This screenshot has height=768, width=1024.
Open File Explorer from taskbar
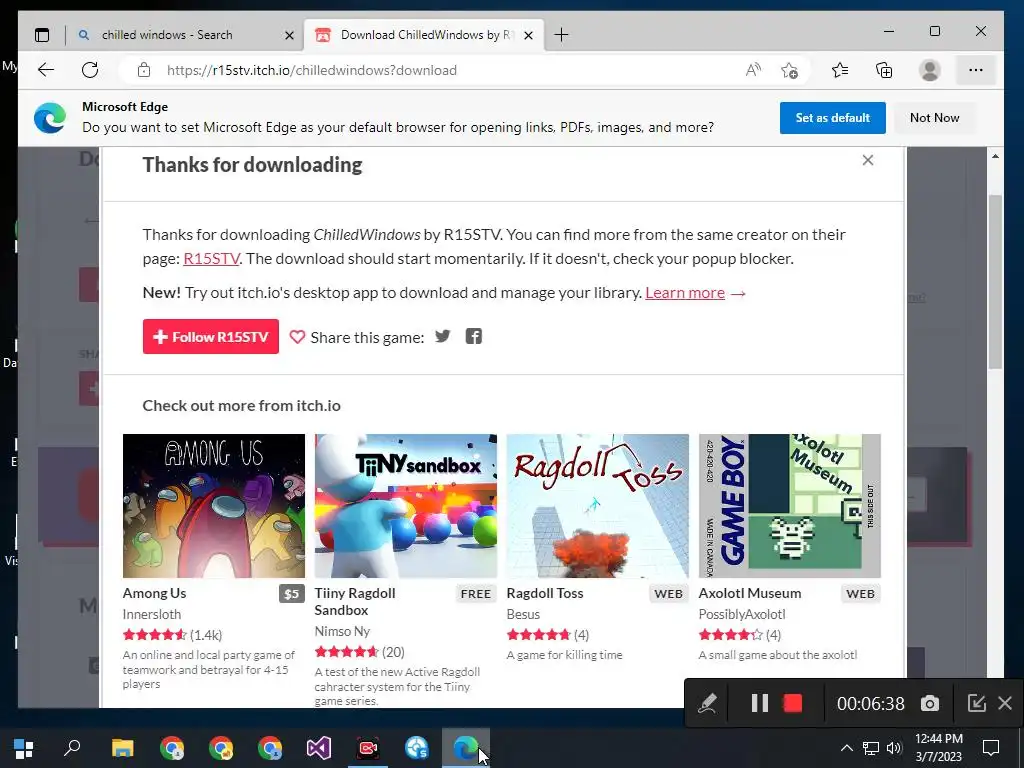pos(122,748)
